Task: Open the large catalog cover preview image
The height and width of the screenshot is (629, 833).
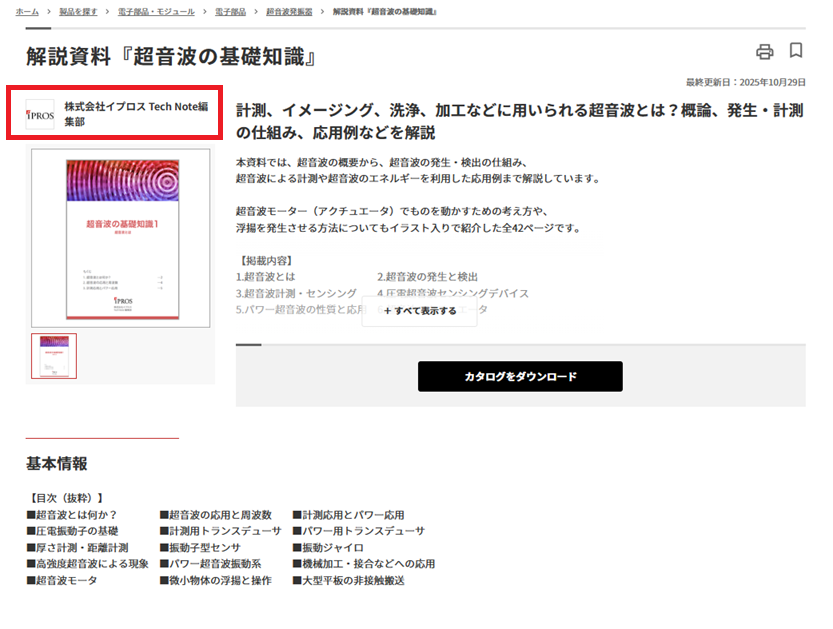Action: (121, 238)
